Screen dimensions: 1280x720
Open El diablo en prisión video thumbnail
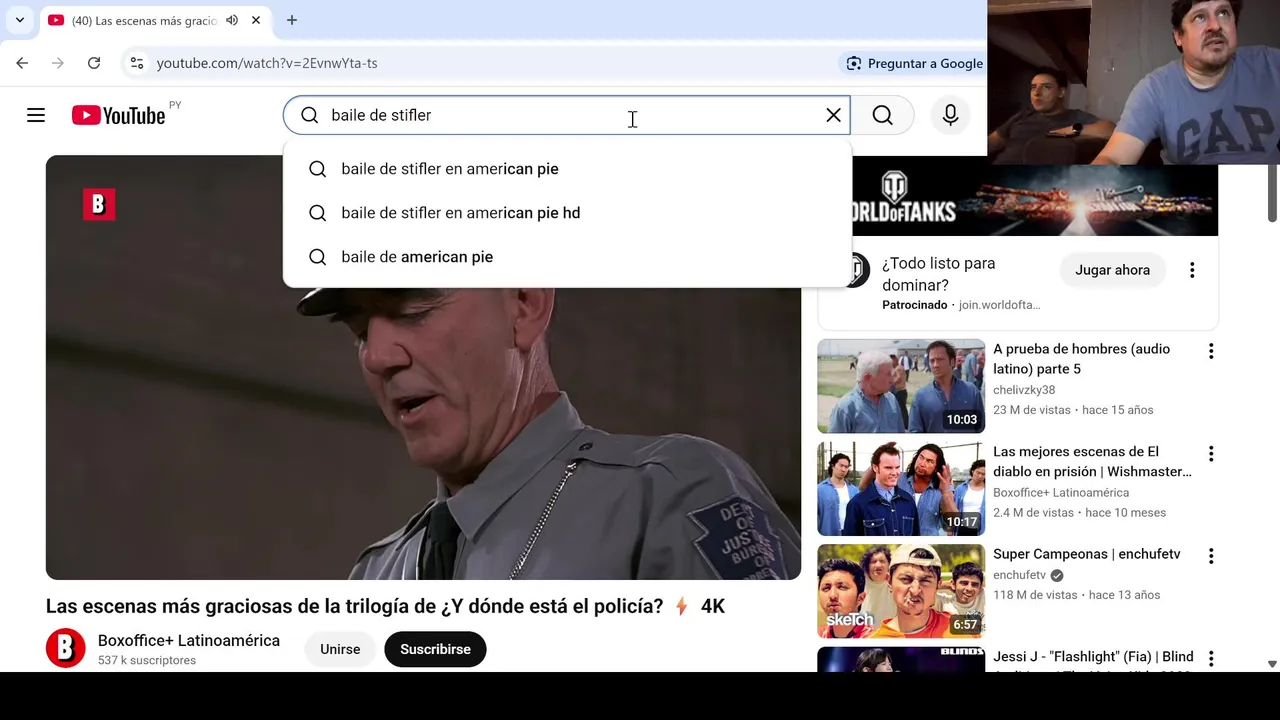pos(901,489)
